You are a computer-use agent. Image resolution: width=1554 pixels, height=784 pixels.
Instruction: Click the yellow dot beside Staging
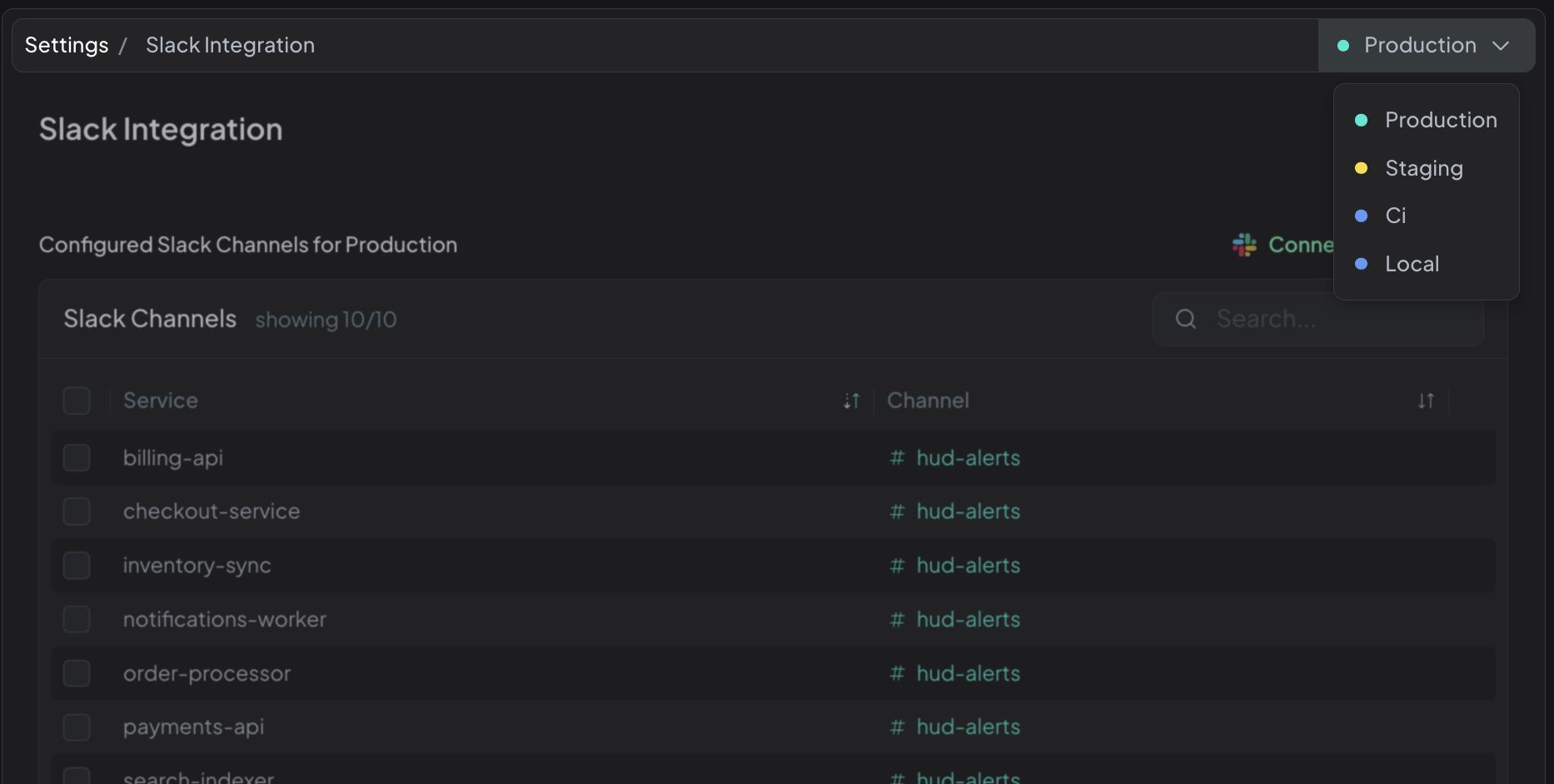[x=1362, y=167]
